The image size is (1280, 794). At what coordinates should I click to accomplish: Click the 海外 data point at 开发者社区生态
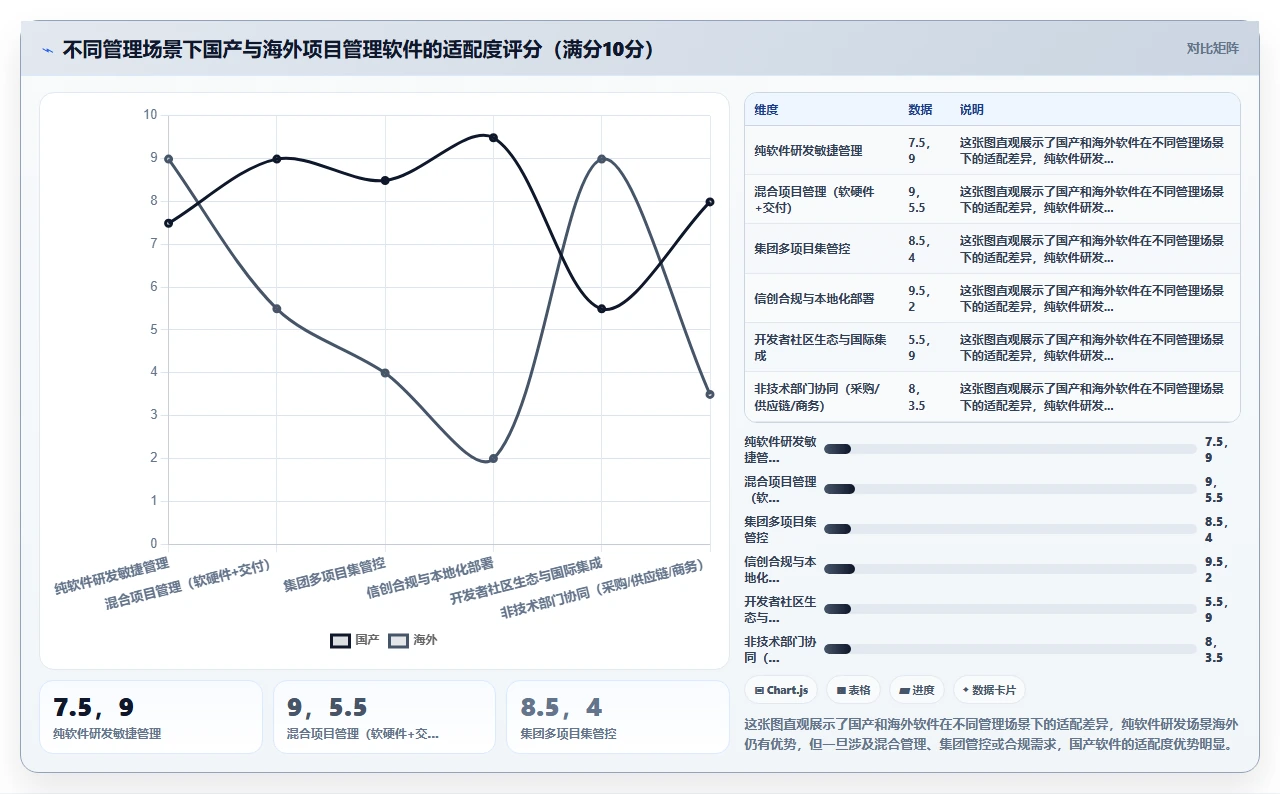pyautogui.click(x=601, y=158)
